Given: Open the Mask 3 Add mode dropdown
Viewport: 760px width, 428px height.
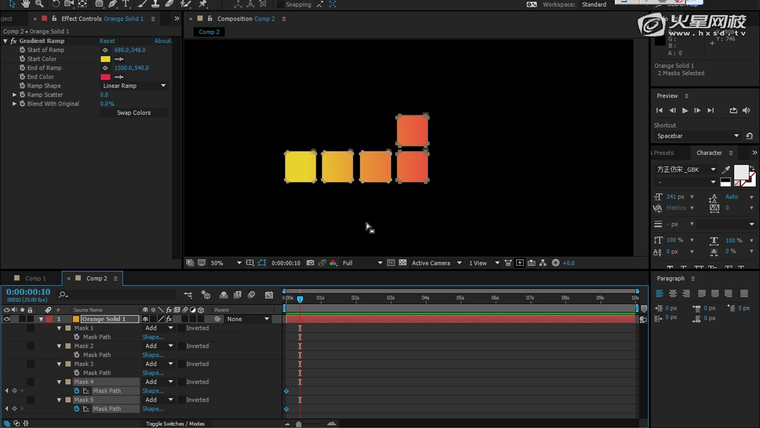Looking at the screenshot, I should pyautogui.click(x=157, y=364).
